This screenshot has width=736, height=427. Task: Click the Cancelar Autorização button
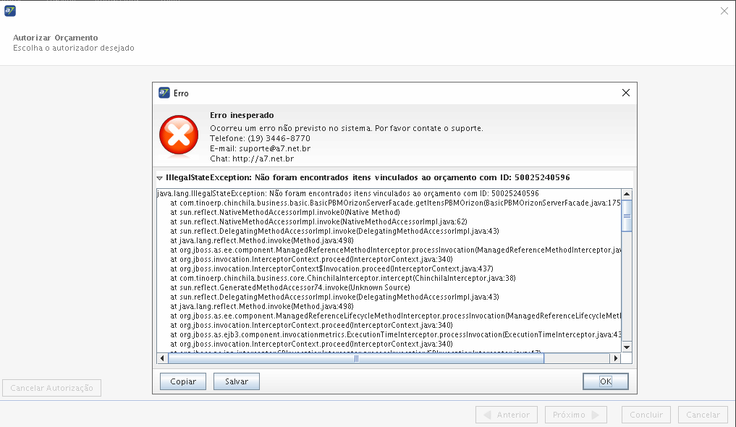[x=50, y=387]
